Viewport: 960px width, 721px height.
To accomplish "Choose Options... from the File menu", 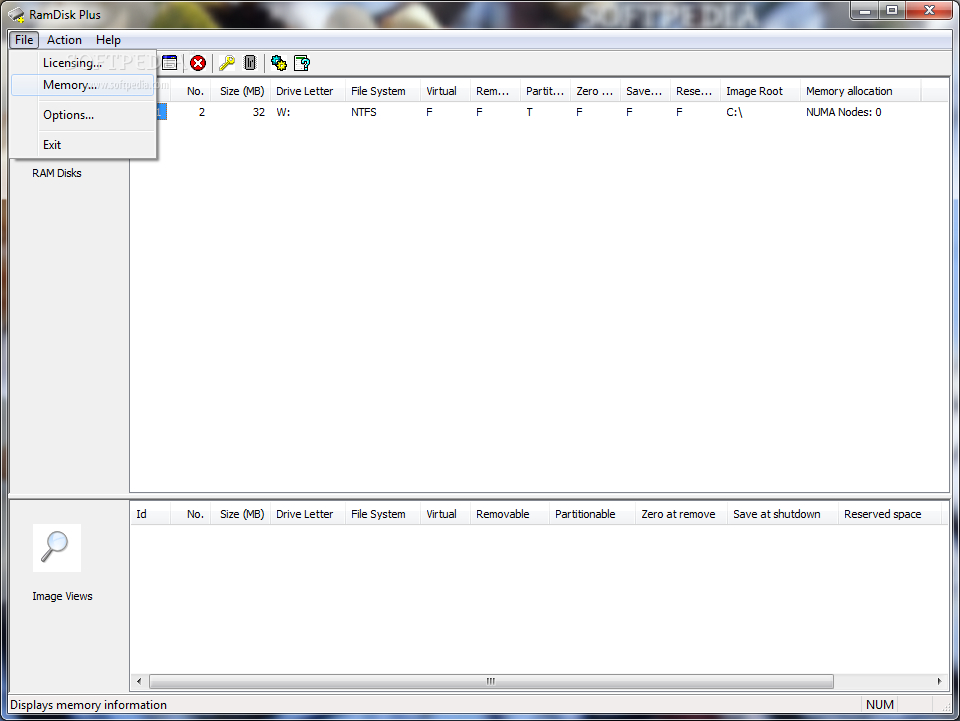I will pyautogui.click(x=83, y=114).
